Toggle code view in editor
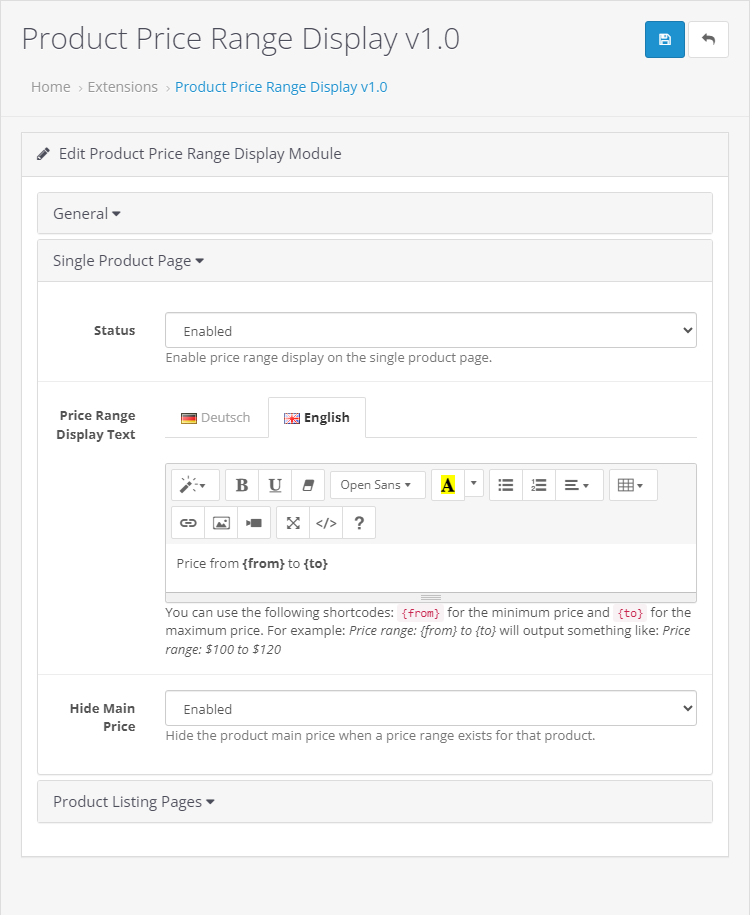The image size is (750, 915). (326, 523)
